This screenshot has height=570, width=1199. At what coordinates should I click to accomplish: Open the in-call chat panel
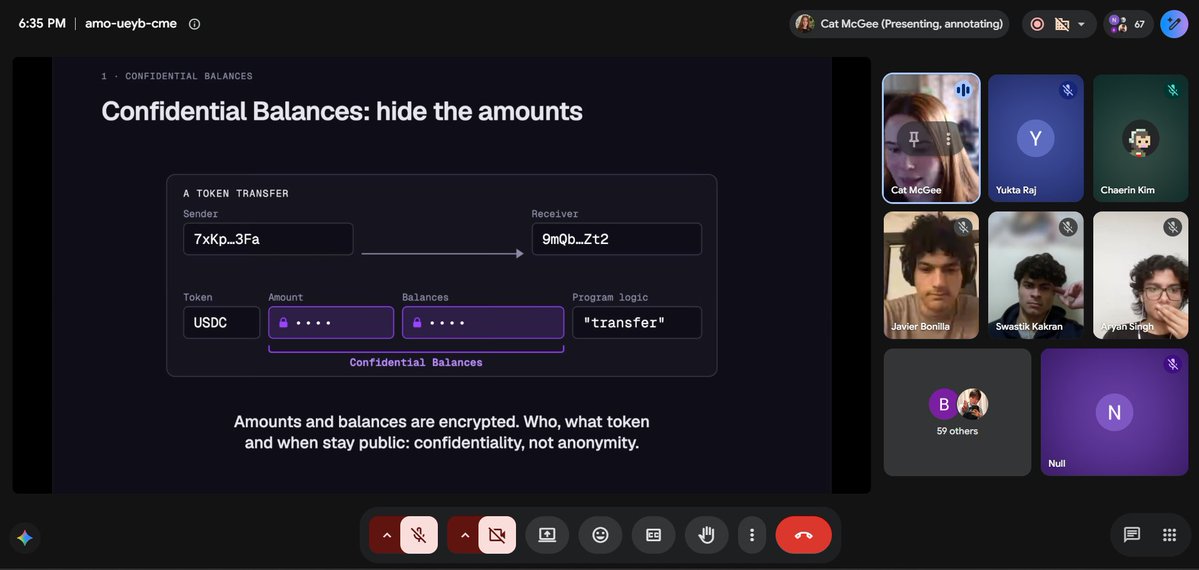coord(1132,535)
